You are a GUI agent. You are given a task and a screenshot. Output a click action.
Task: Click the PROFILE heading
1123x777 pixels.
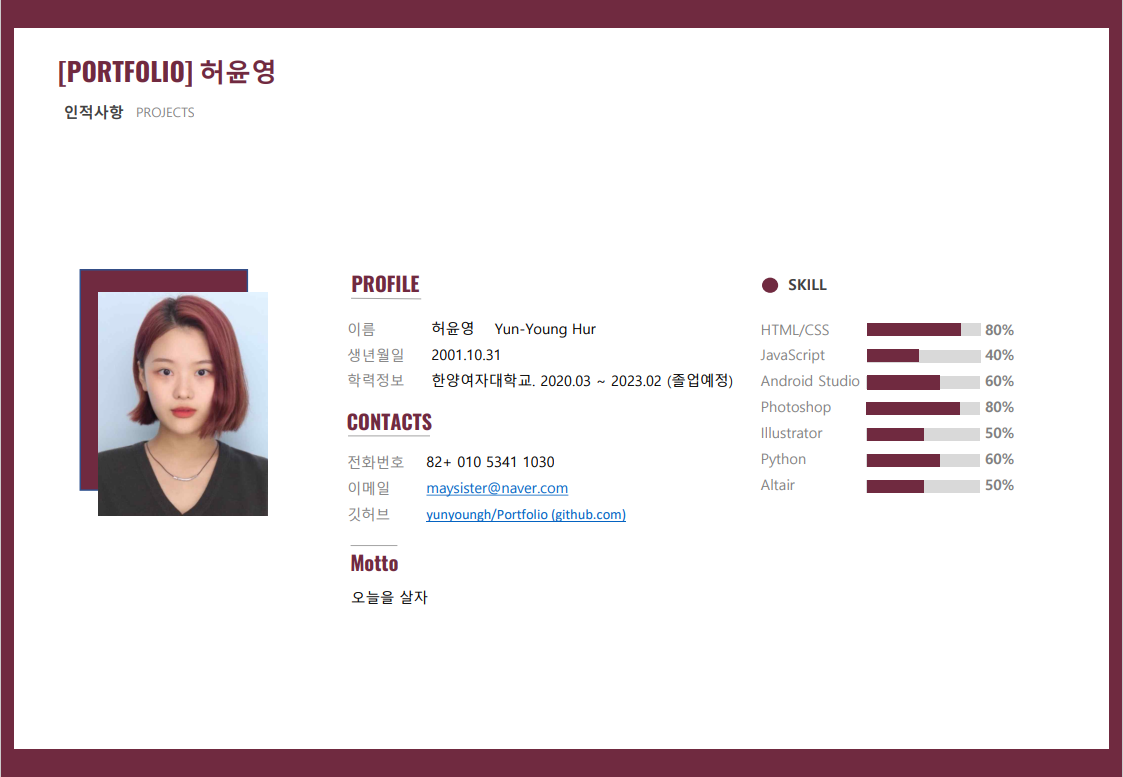[385, 284]
